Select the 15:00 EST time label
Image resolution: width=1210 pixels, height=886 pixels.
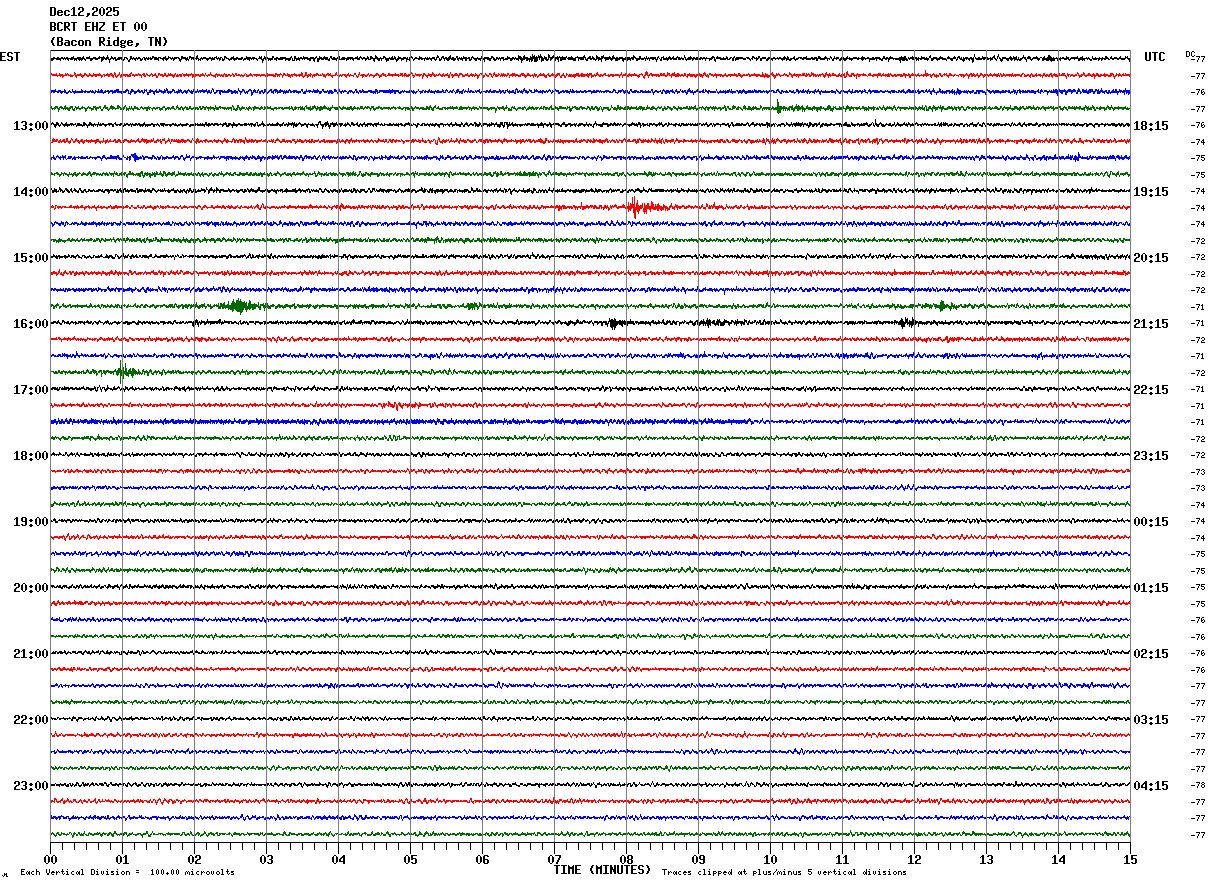pos(31,258)
